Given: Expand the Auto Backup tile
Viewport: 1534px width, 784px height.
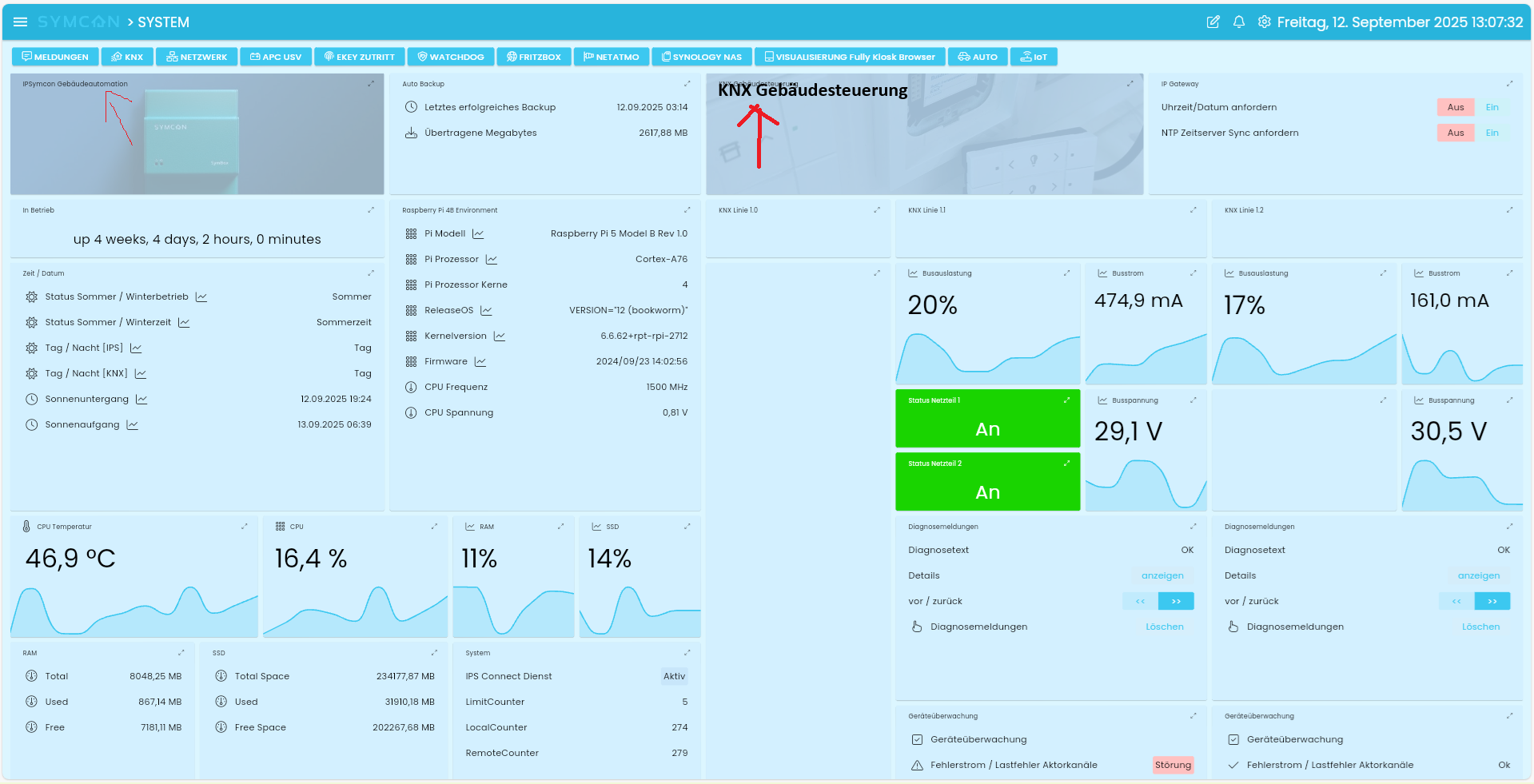Looking at the screenshot, I should coord(687,84).
